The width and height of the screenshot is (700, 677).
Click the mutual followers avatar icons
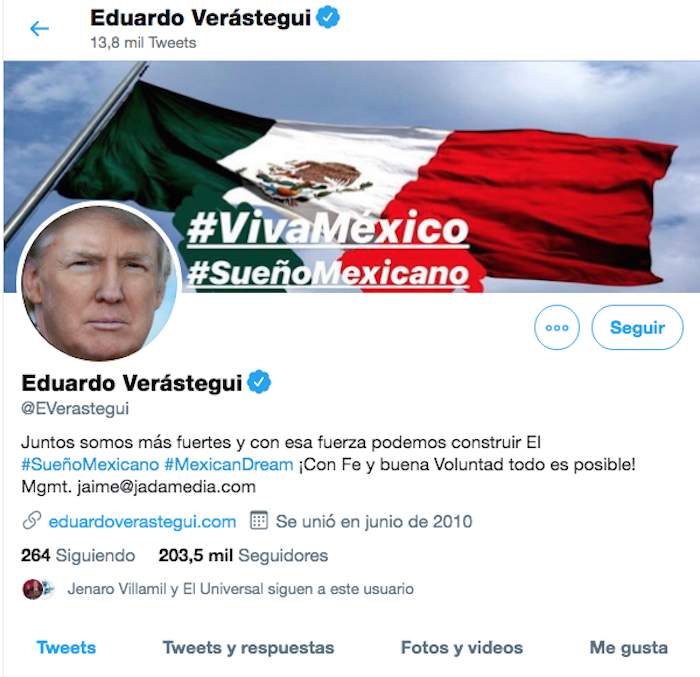(38, 589)
